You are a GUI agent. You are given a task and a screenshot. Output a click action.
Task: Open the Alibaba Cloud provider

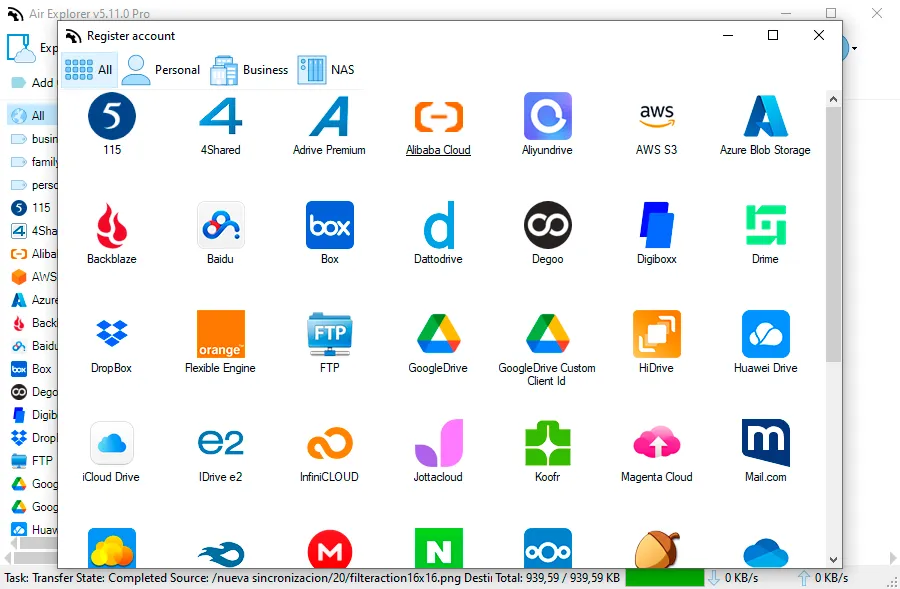click(x=439, y=117)
